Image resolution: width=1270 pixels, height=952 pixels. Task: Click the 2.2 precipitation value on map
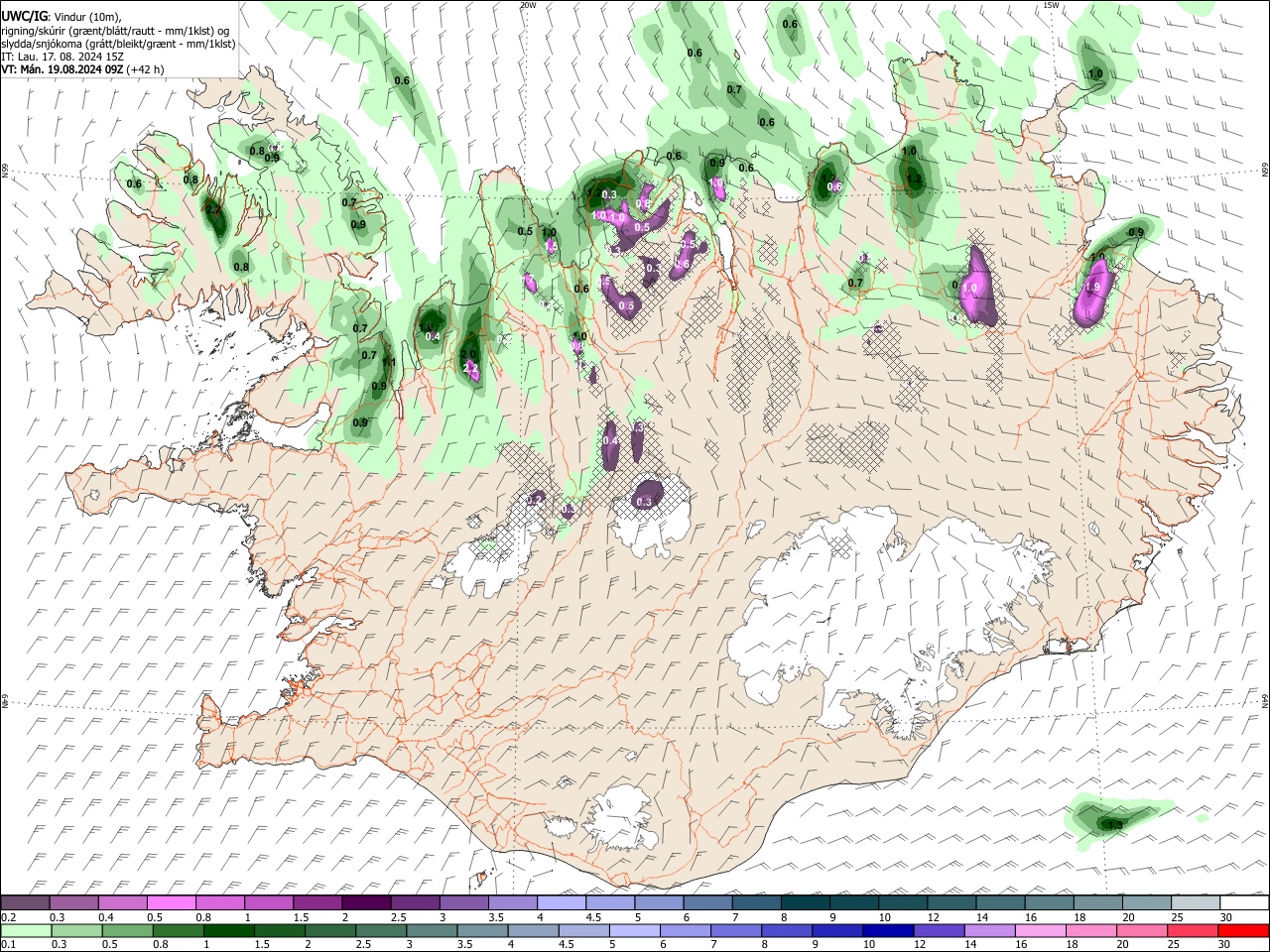471,368
